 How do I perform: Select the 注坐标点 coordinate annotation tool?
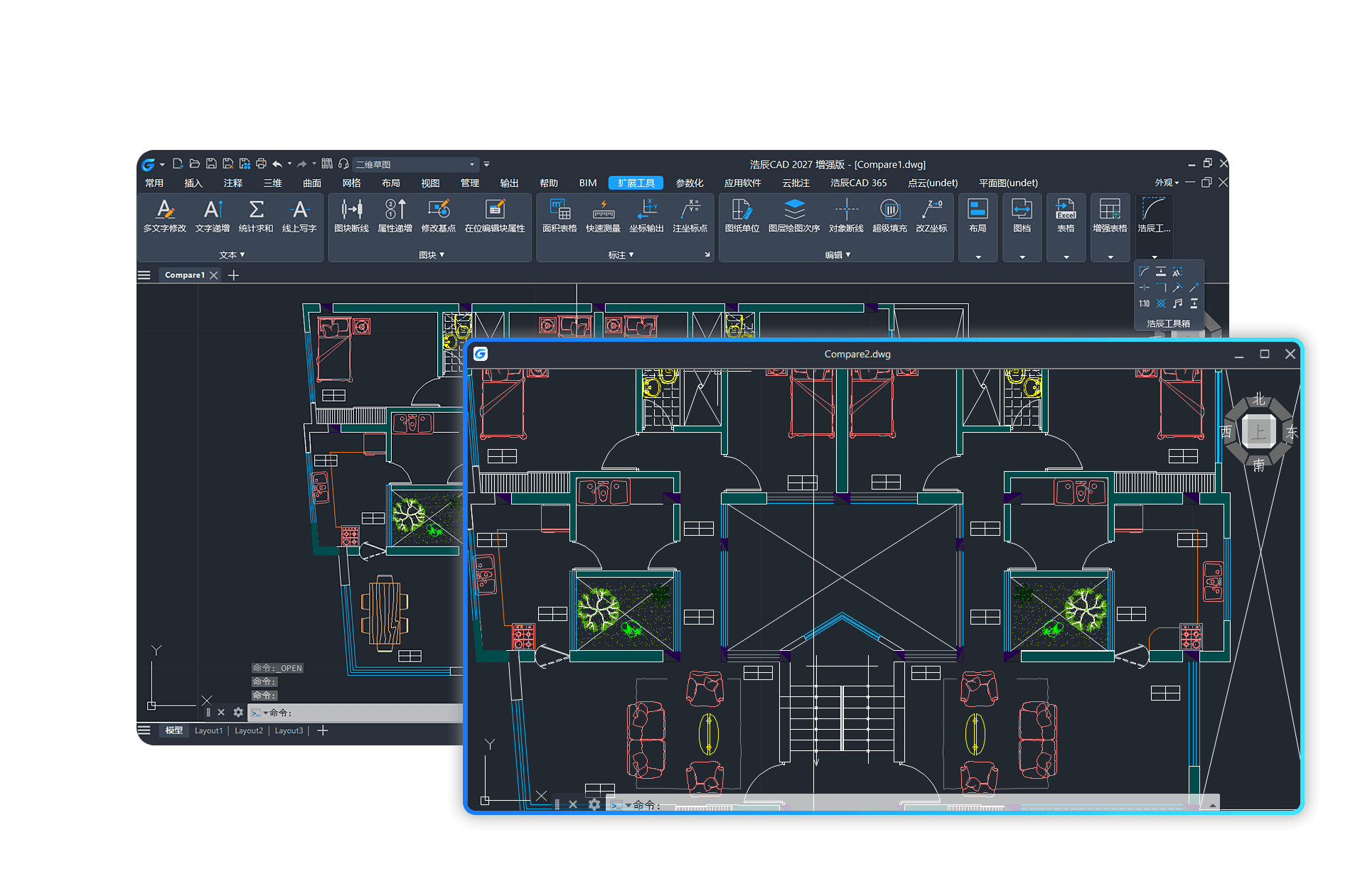[x=690, y=216]
